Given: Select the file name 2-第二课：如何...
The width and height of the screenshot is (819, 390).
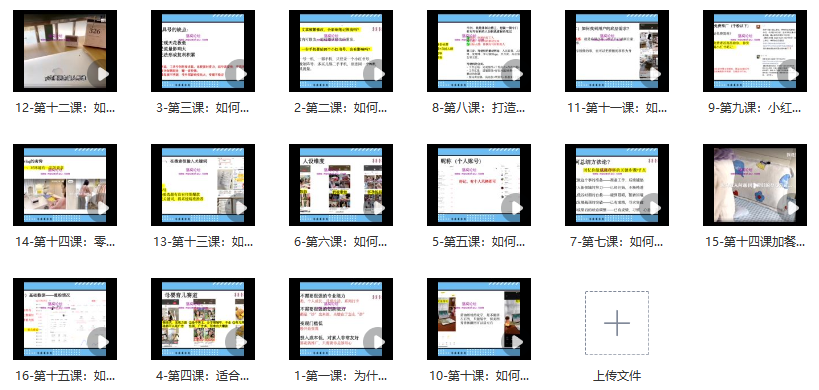Looking at the screenshot, I should pyautogui.click(x=341, y=108).
